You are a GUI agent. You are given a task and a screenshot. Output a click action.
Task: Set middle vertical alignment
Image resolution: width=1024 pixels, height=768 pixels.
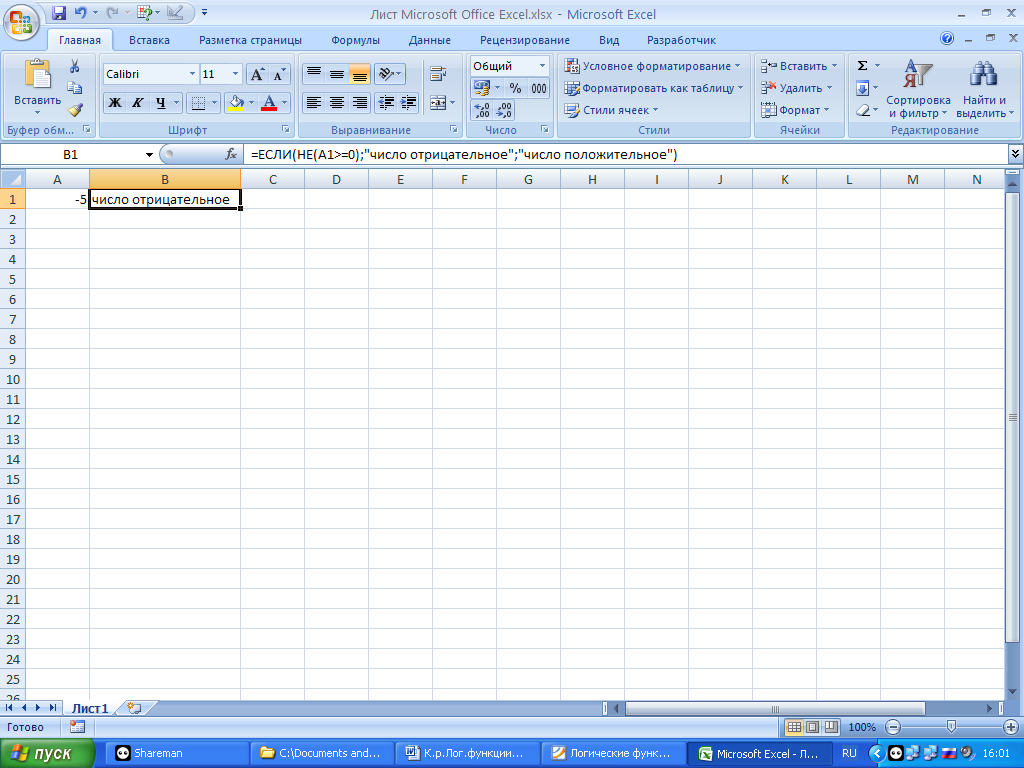pos(336,74)
